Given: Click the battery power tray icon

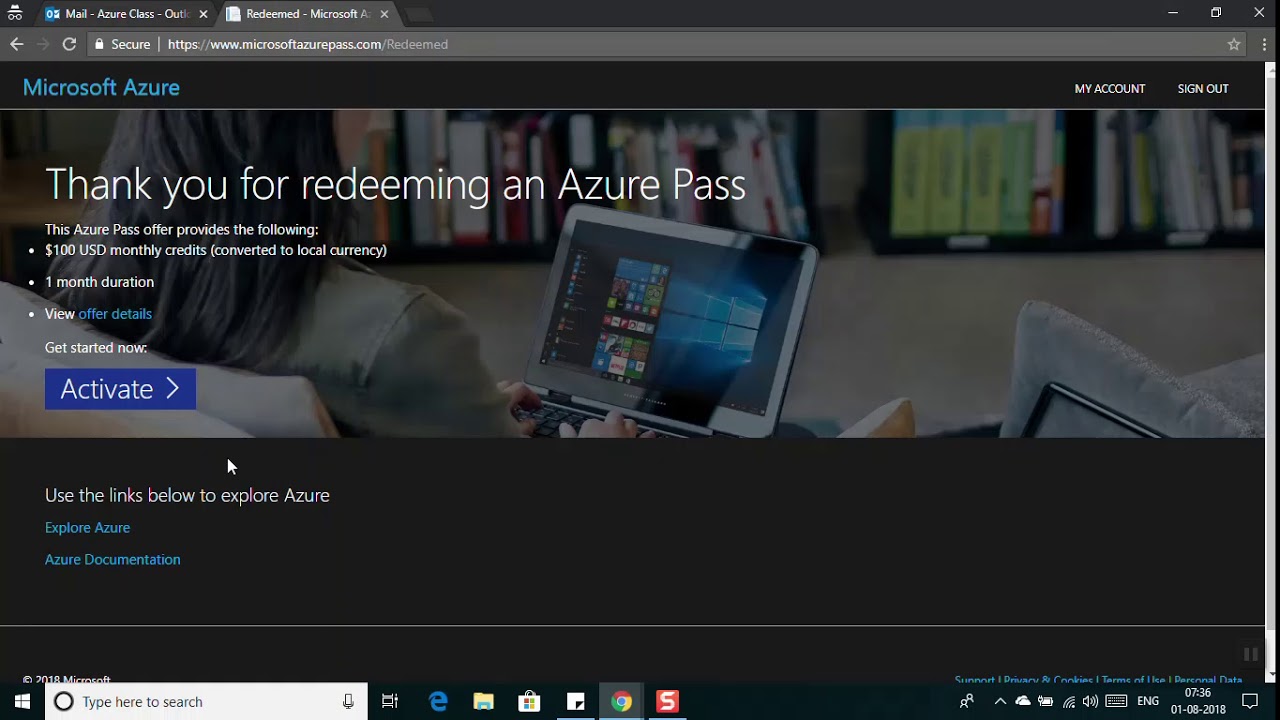Looking at the screenshot, I should pos(1046,702).
